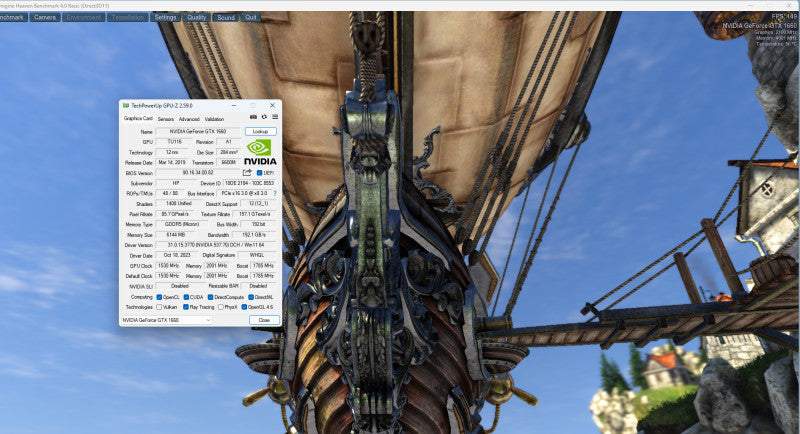Click the Lookup button
The image size is (800, 434).
(261, 132)
